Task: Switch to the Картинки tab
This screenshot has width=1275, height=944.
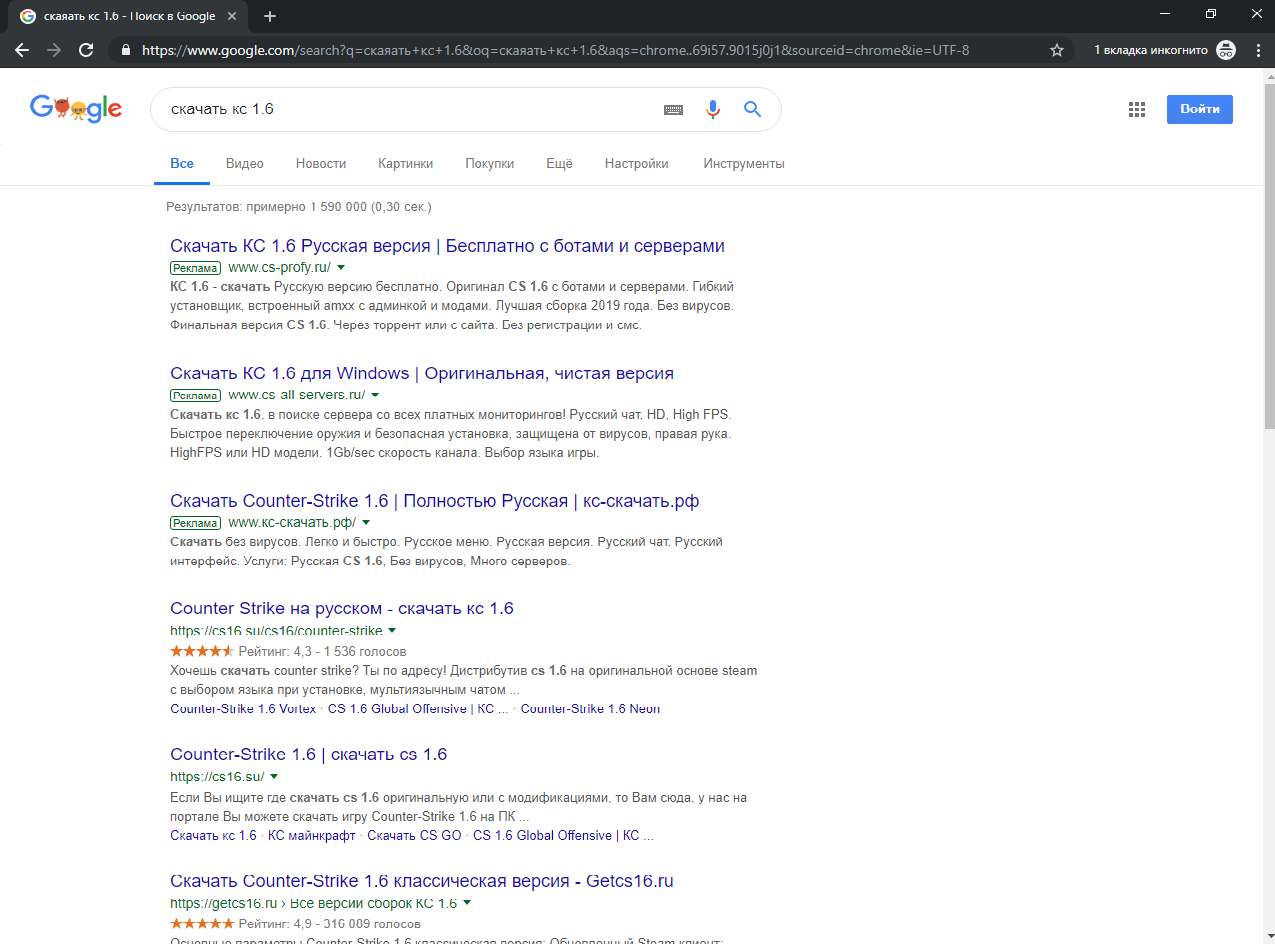Action: pyautogui.click(x=406, y=164)
